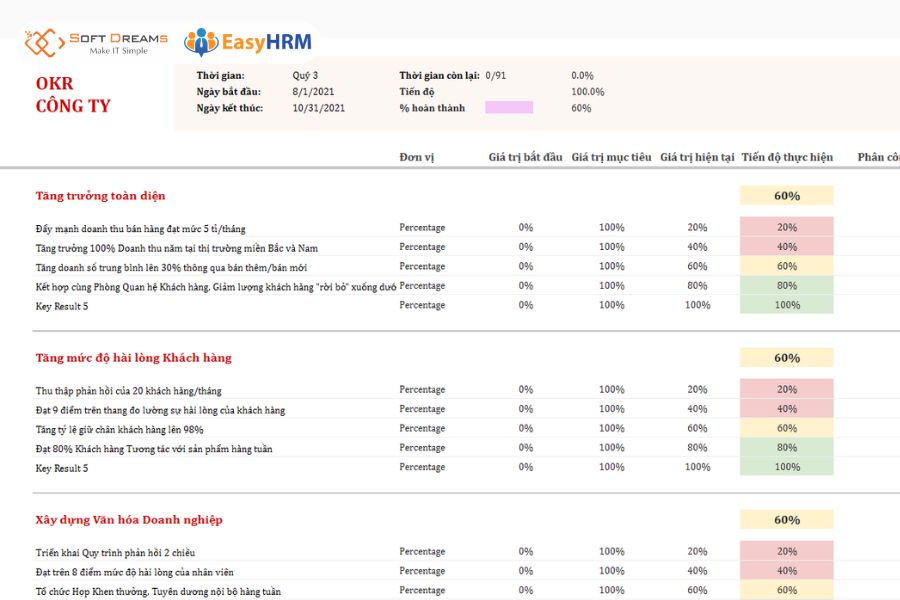Select red 20% progress of 'Thu thập phản hồi'
The image size is (900, 600).
(x=786, y=389)
